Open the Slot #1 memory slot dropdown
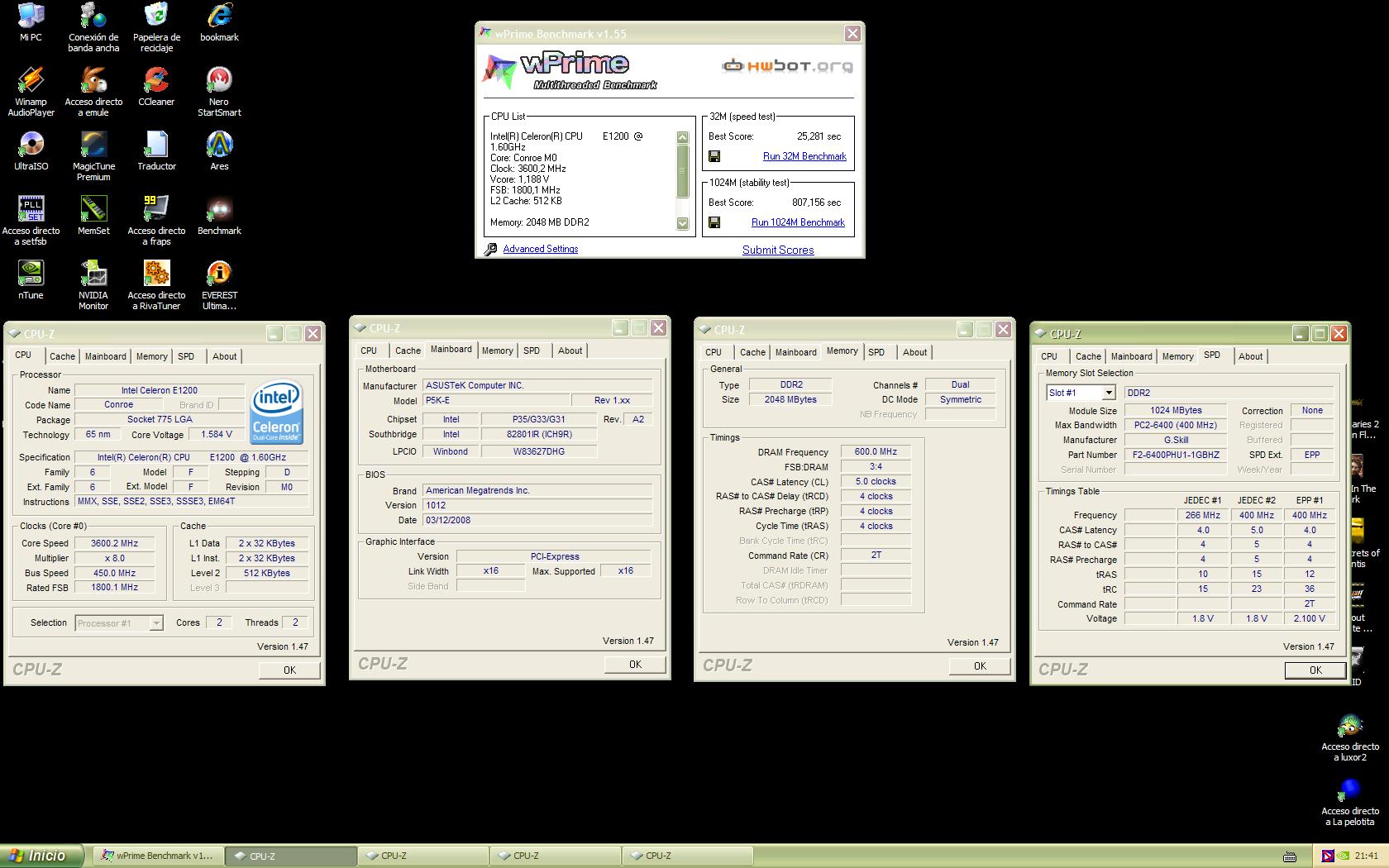This screenshot has height=868, width=1389. point(1109,393)
